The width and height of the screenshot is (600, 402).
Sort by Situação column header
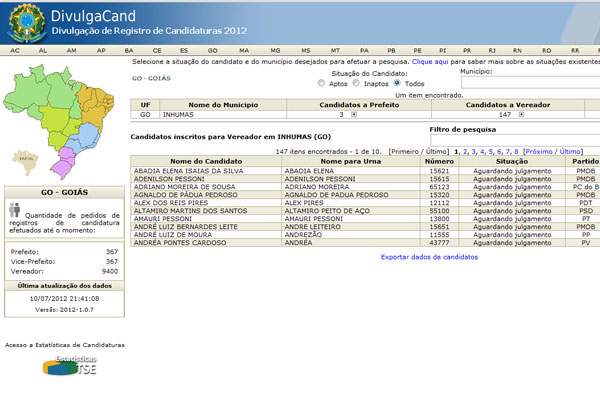click(x=512, y=161)
